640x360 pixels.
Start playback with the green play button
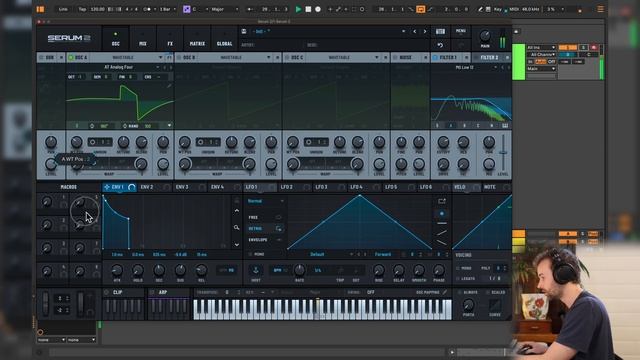(x=298, y=9)
